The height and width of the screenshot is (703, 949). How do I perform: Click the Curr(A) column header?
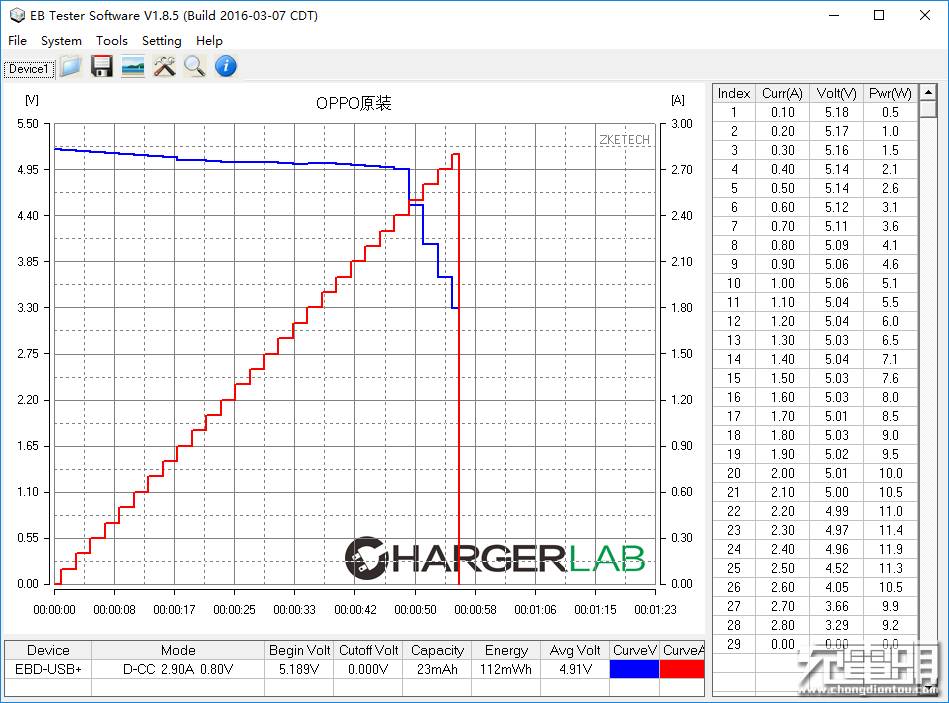point(782,93)
